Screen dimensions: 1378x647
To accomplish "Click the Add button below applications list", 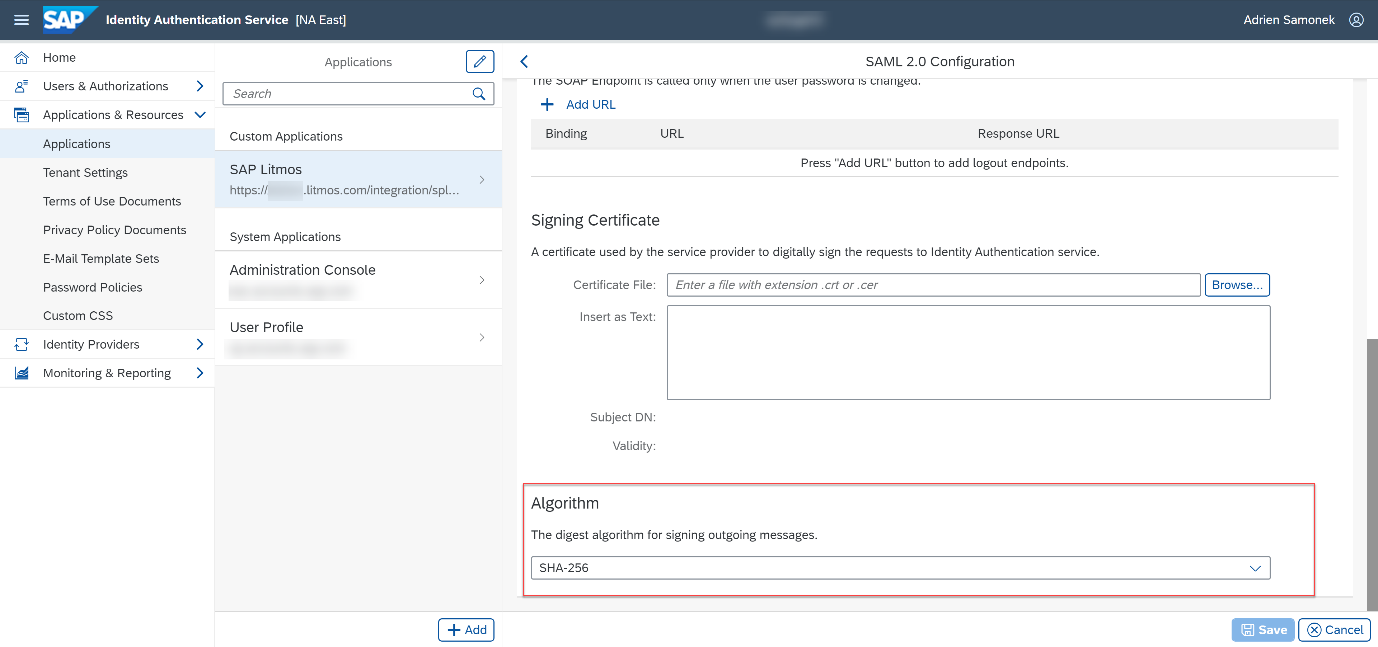I will (466, 630).
